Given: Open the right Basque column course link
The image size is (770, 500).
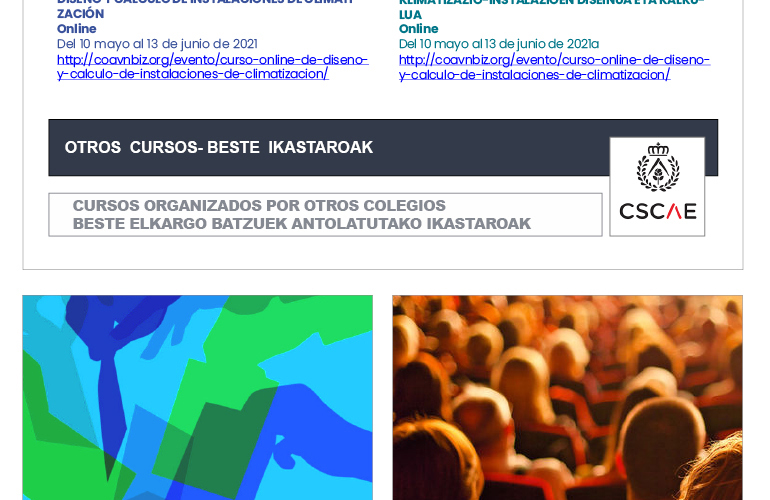Looking at the screenshot, I should coord(554,67).
